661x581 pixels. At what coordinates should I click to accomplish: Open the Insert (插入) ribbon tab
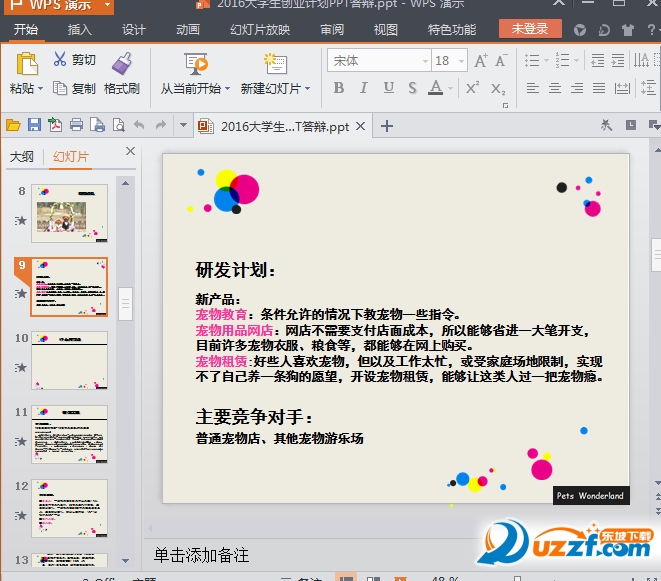coord(79,30)
